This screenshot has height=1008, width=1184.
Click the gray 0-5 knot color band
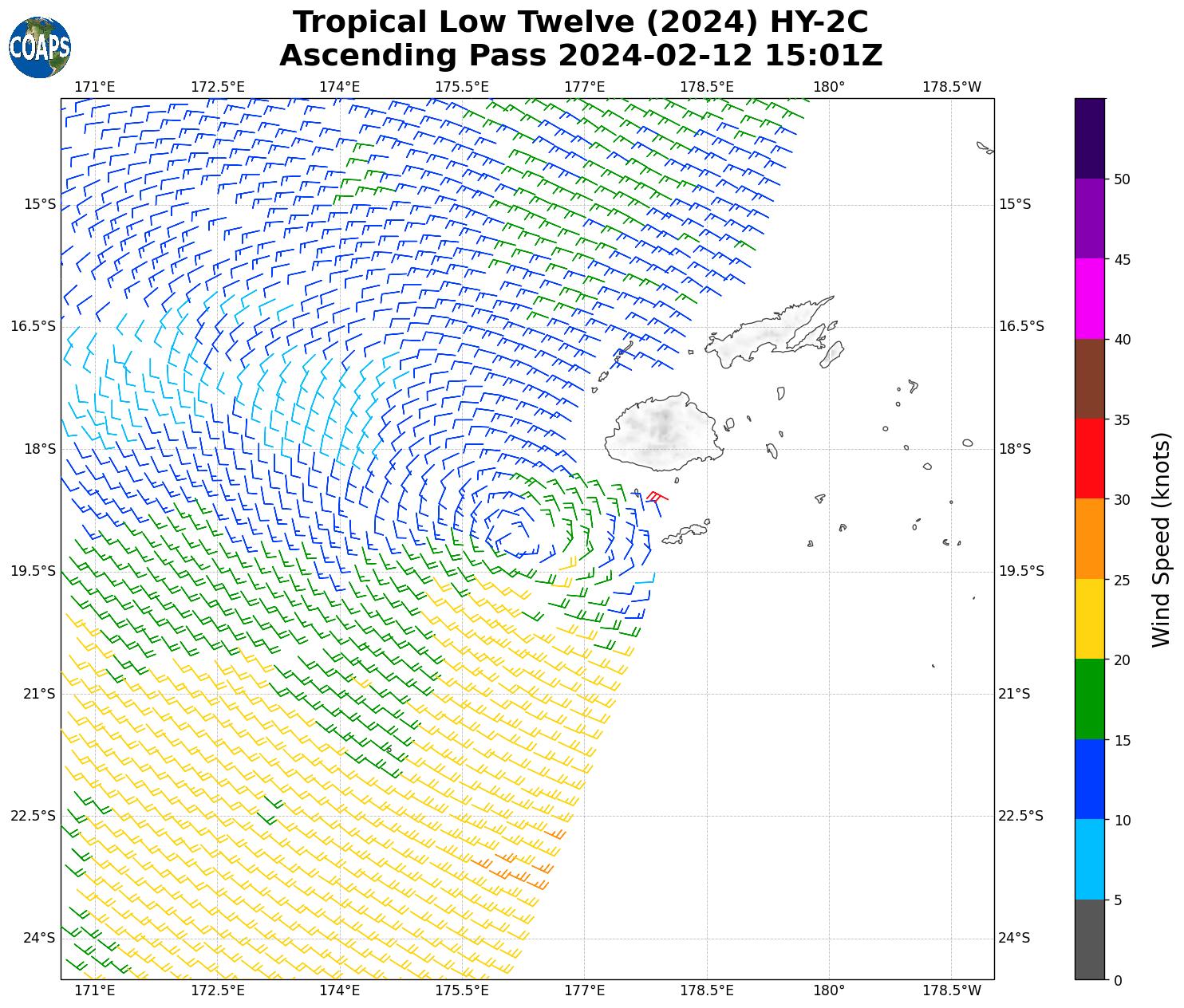pos(1090,939)
